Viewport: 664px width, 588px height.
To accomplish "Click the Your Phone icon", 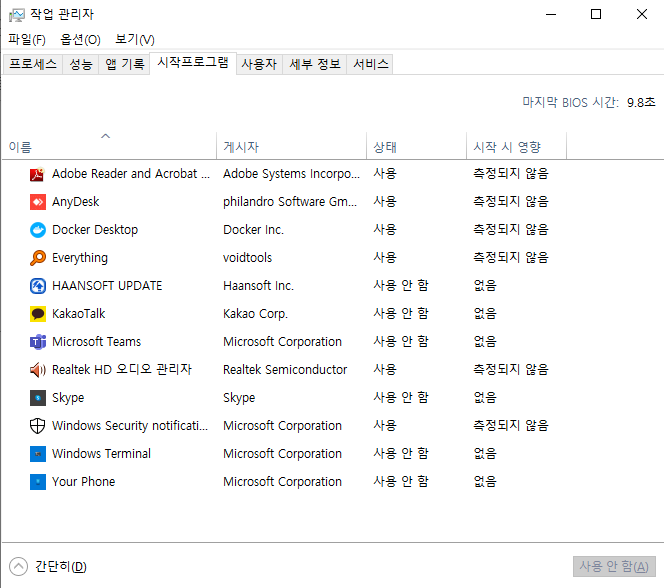I will pos(37,481).
